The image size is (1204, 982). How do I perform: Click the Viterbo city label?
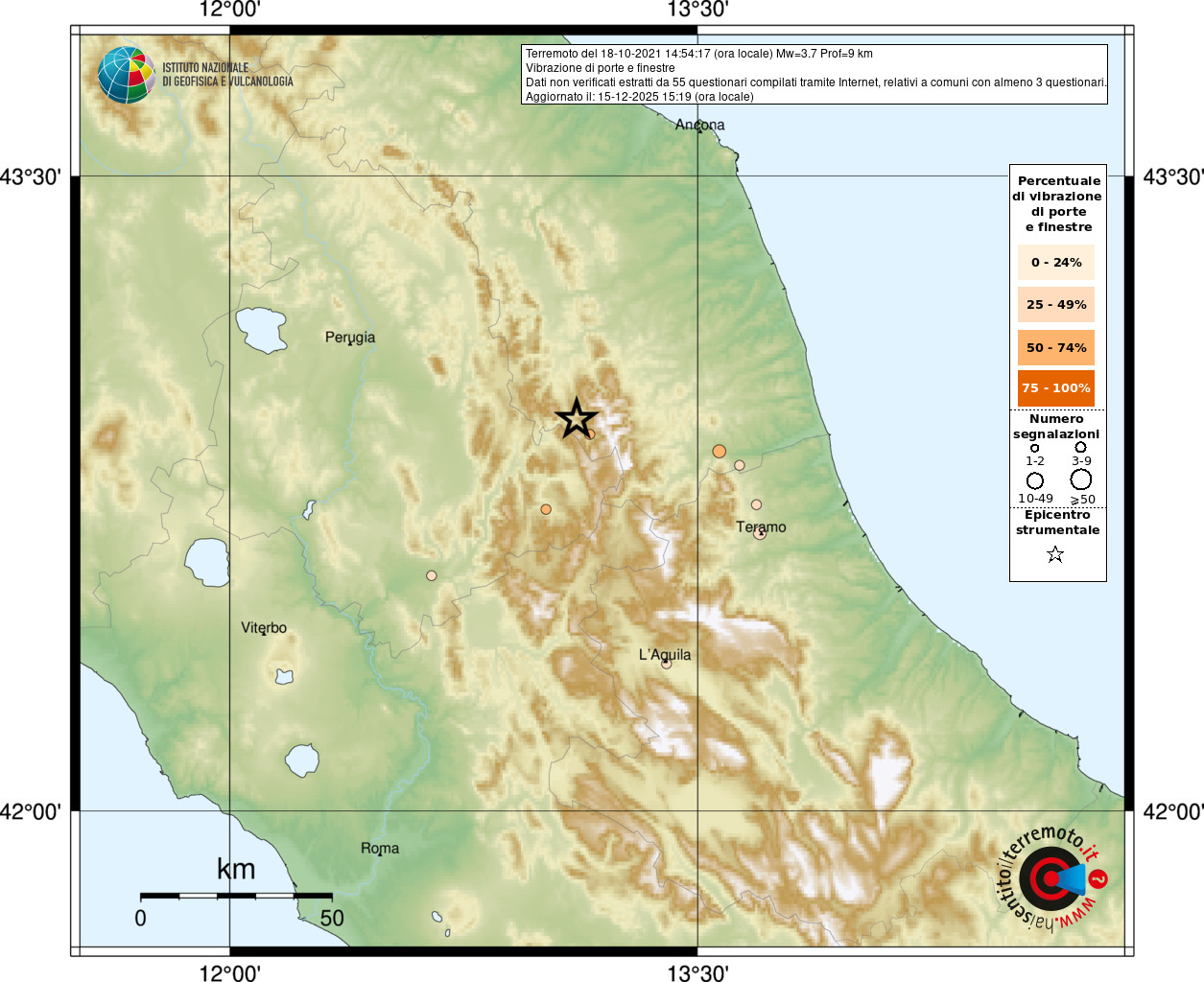(264, 628)
